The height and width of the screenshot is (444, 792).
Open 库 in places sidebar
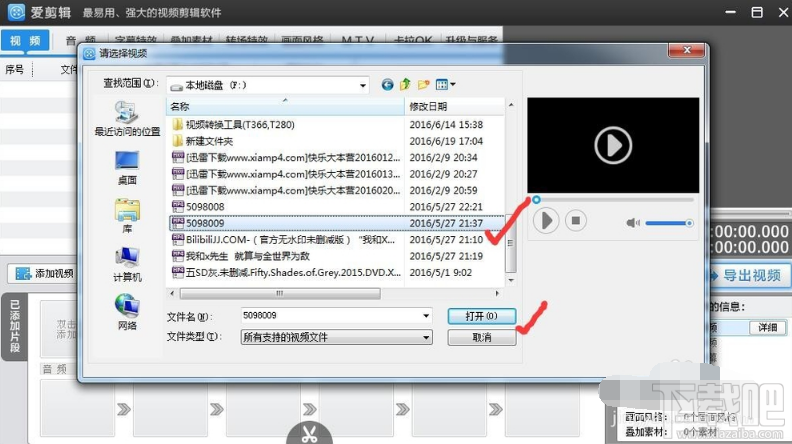[127, 216]
